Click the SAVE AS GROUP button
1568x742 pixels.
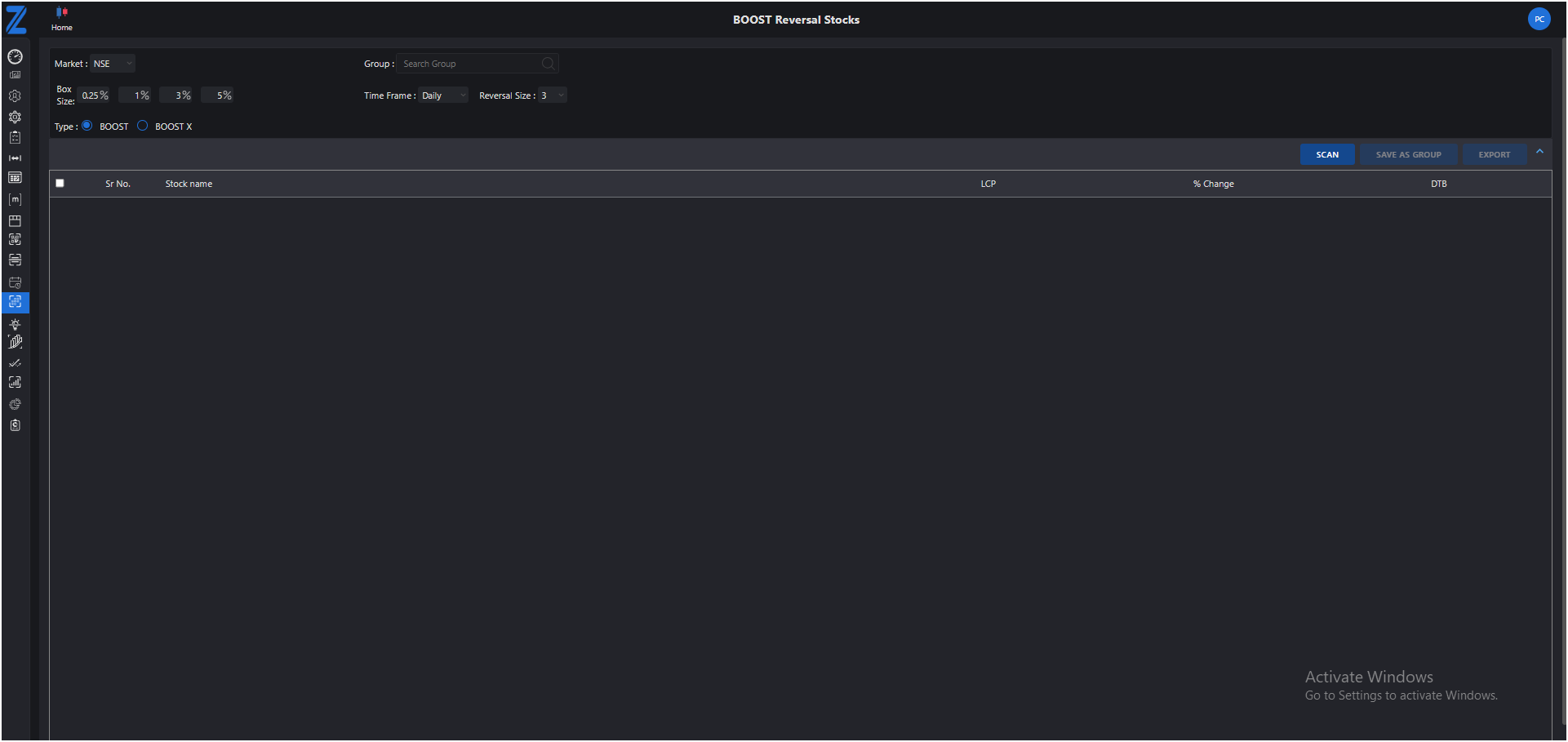point(1408,154)
